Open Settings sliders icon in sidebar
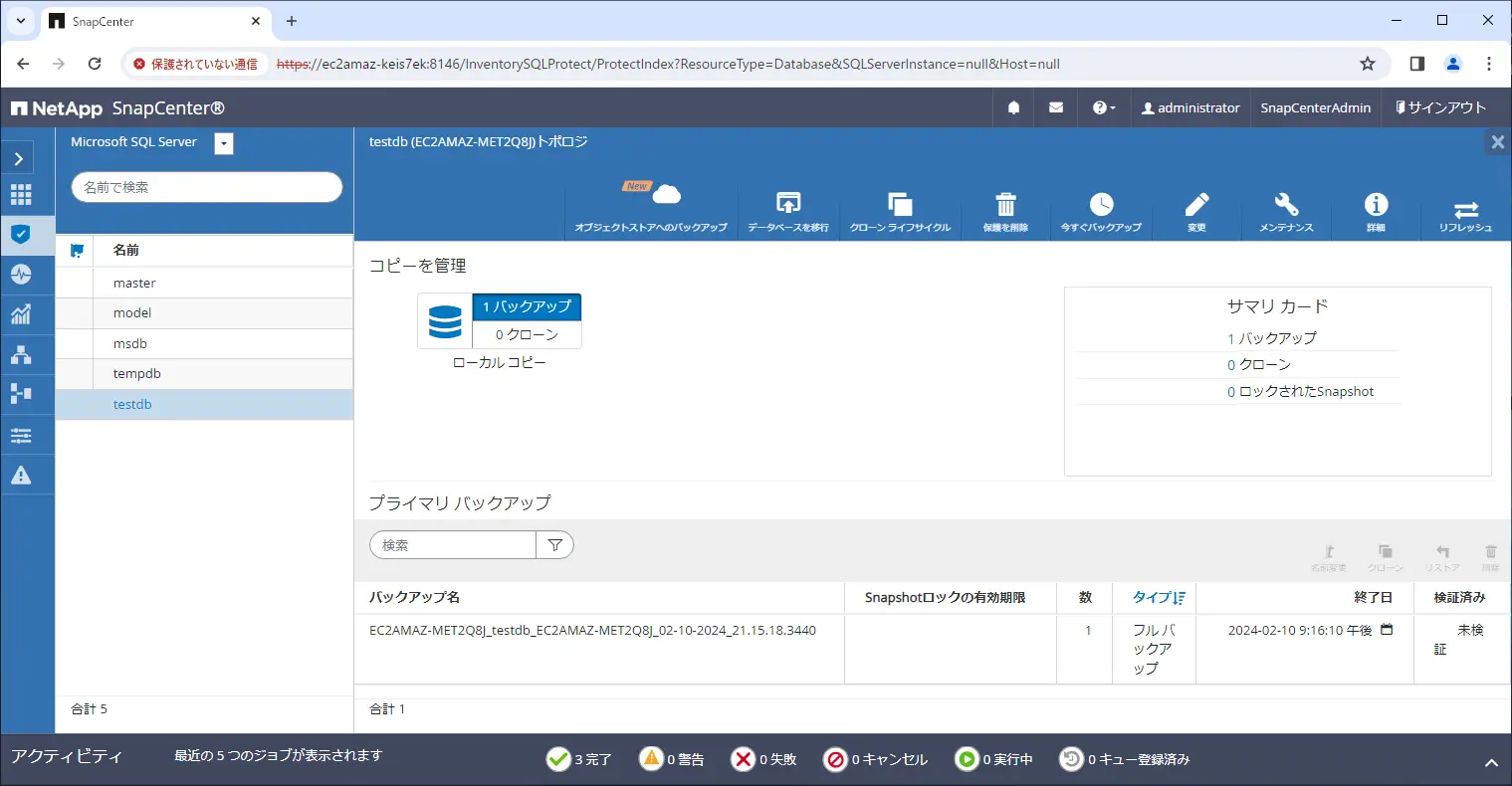The width and height of the screenshot is (1512, 786). [21, 435]
